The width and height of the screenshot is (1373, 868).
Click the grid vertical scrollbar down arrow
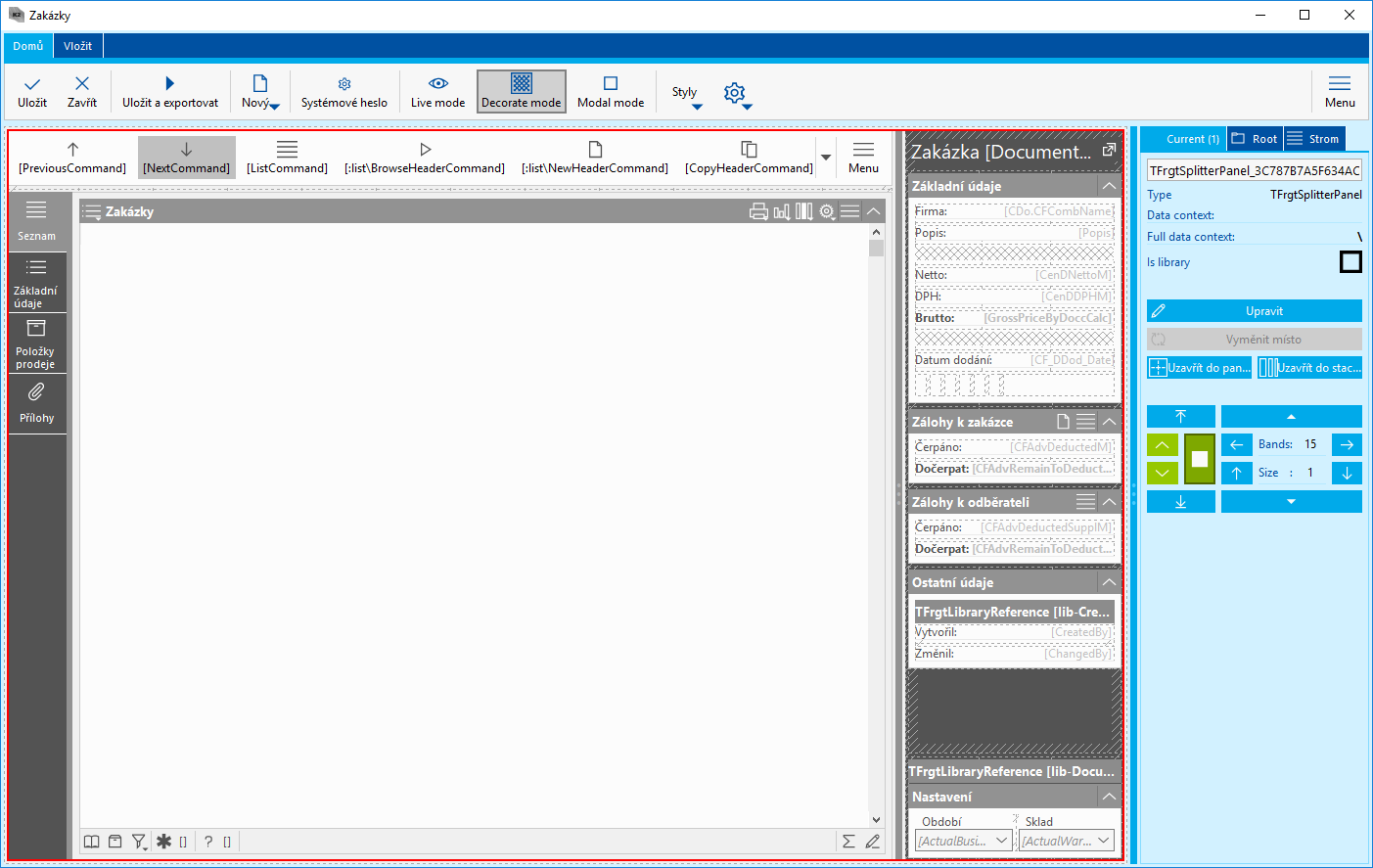click(876, 820)
